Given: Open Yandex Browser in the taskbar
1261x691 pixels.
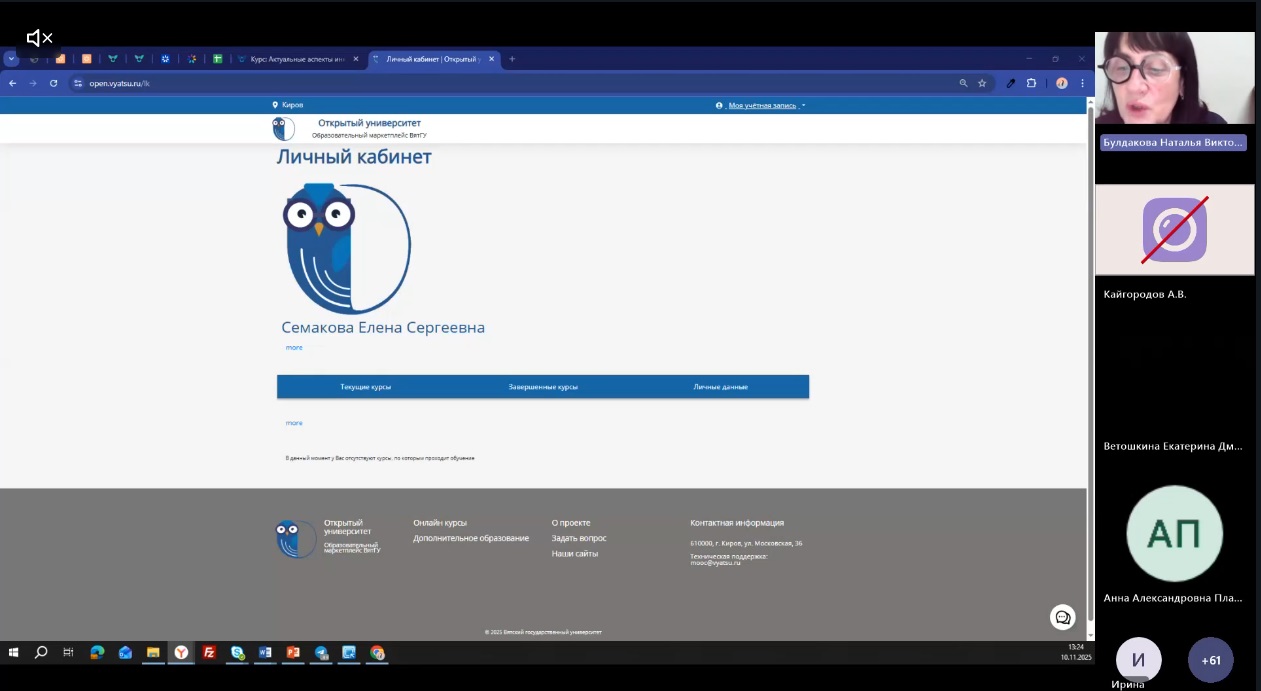Looking at the screenshot, I should (181, 652).
